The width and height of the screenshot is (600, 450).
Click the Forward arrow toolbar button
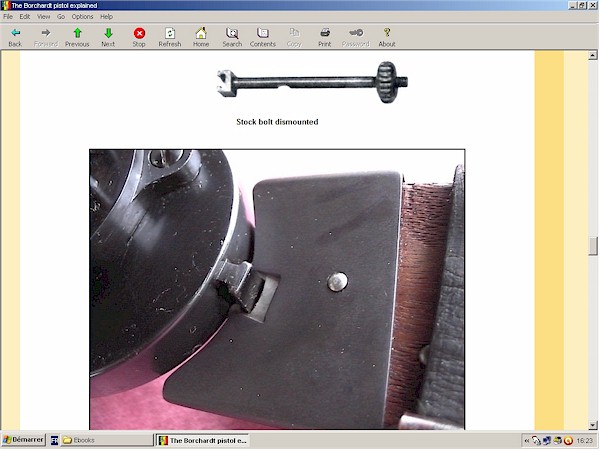(x=46, y=38)
